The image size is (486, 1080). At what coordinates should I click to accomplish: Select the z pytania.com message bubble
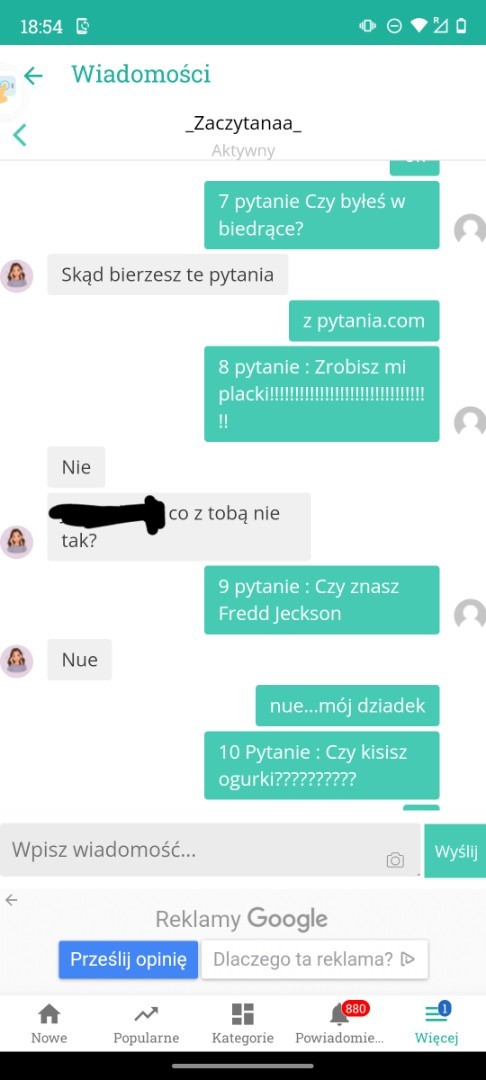click(363, 321)
